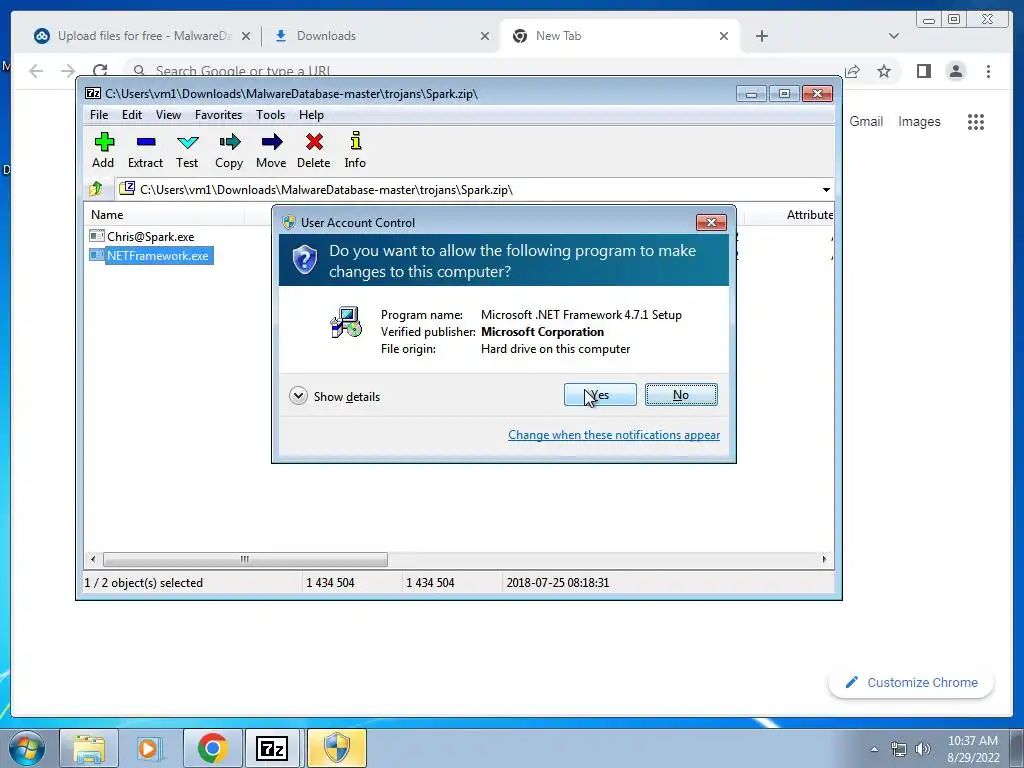Open the Help menu
The height and width of the screenshot is (768, 1024).
coord(312,115)
